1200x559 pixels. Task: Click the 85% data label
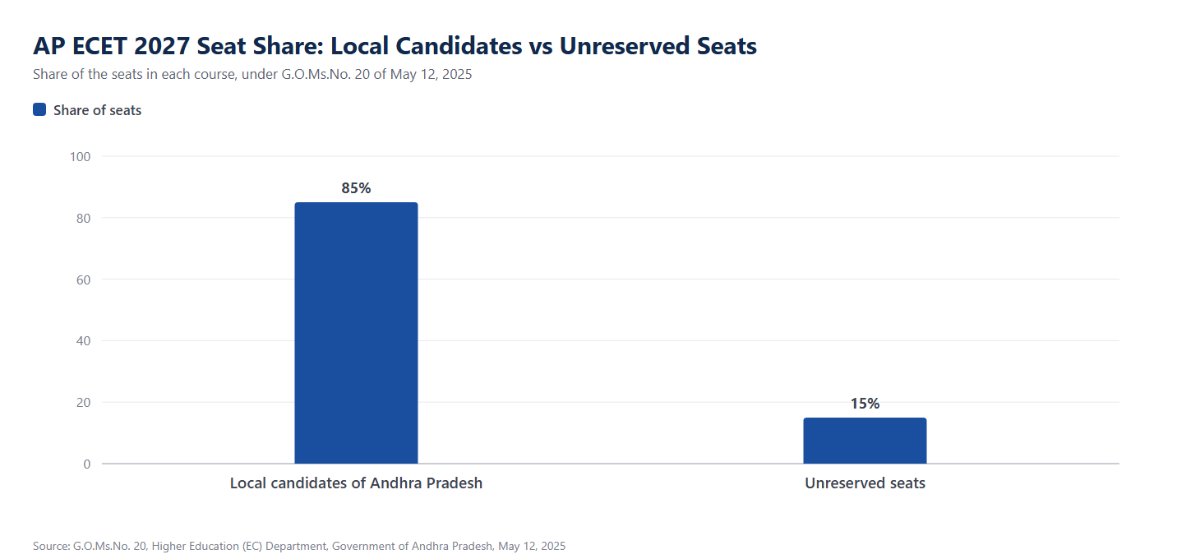click(356, 188)
